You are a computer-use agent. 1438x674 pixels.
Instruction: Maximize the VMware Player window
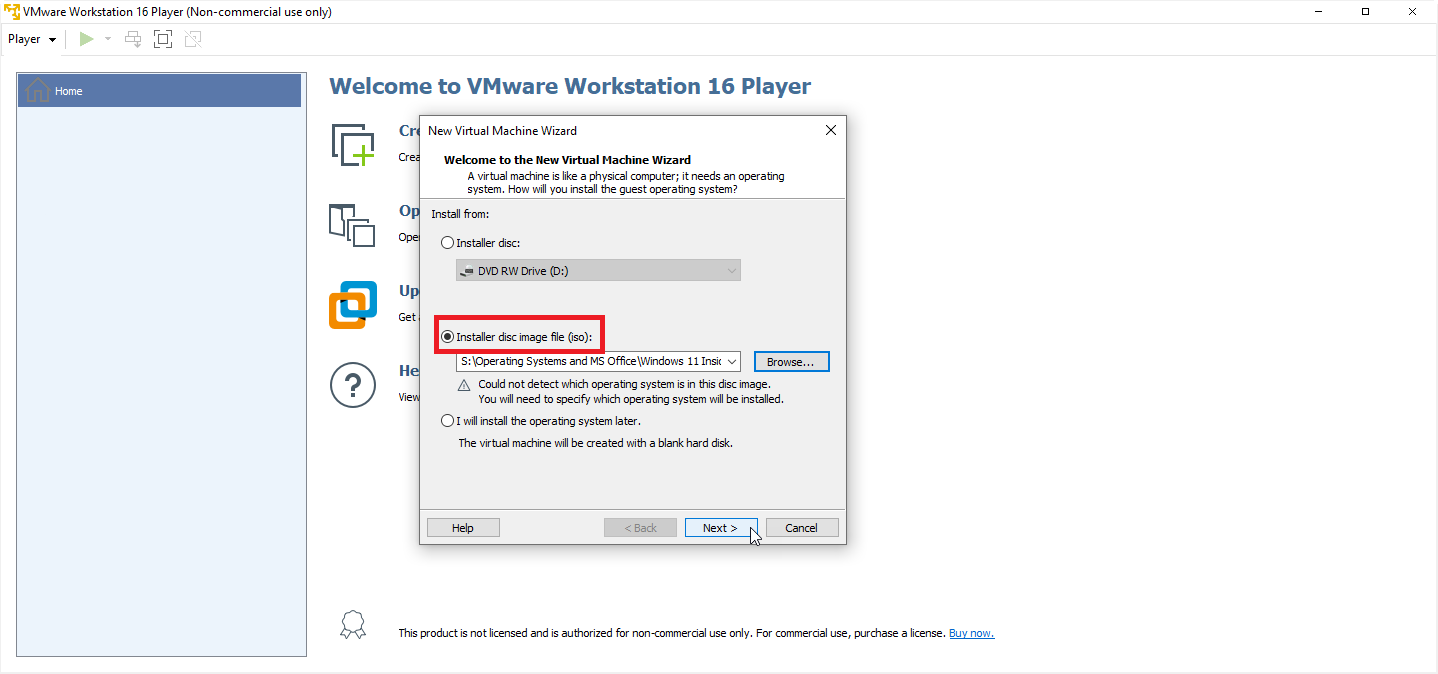[x=1365, y=12]
